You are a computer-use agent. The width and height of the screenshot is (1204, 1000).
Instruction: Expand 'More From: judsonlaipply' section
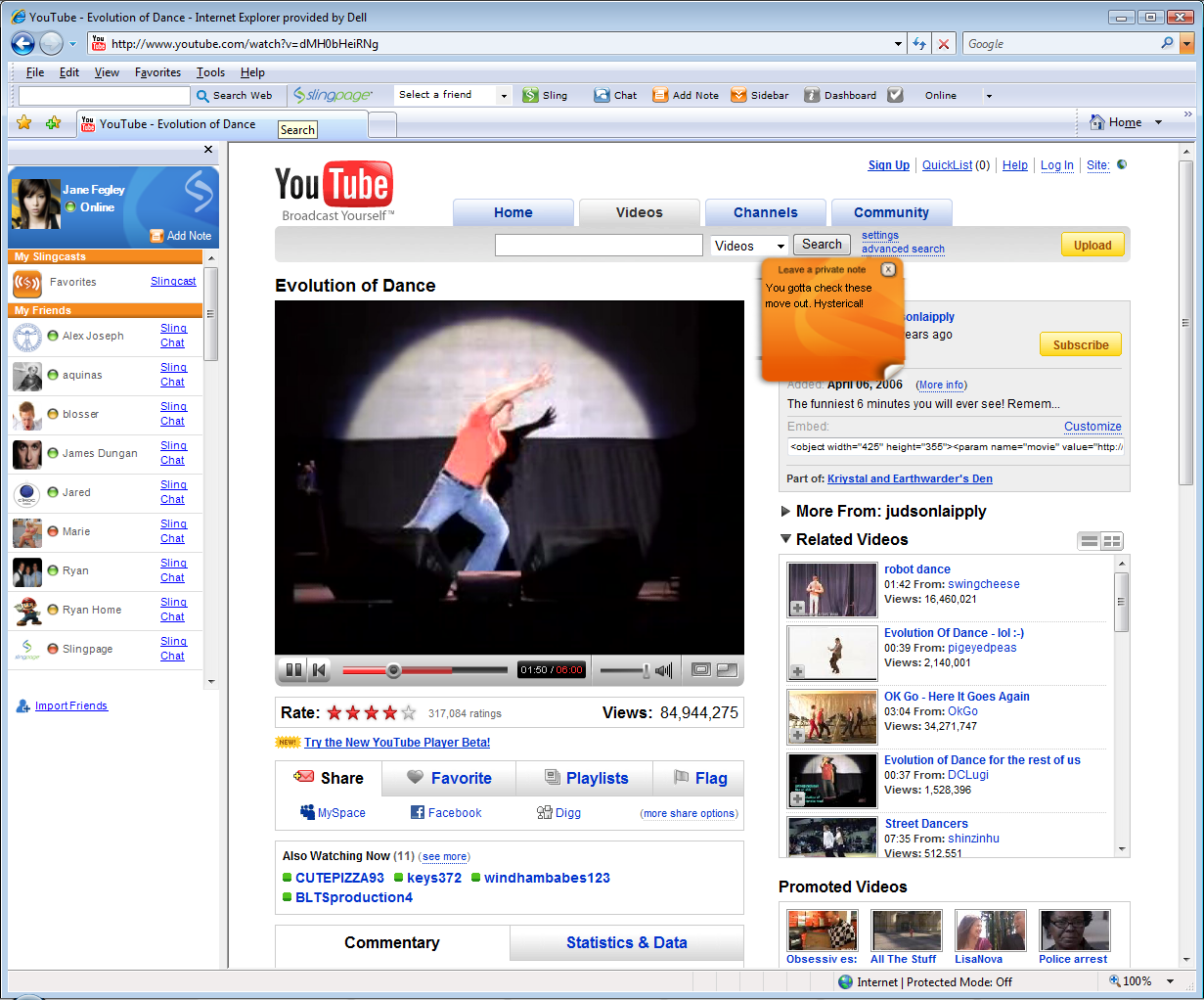point(785,511)
